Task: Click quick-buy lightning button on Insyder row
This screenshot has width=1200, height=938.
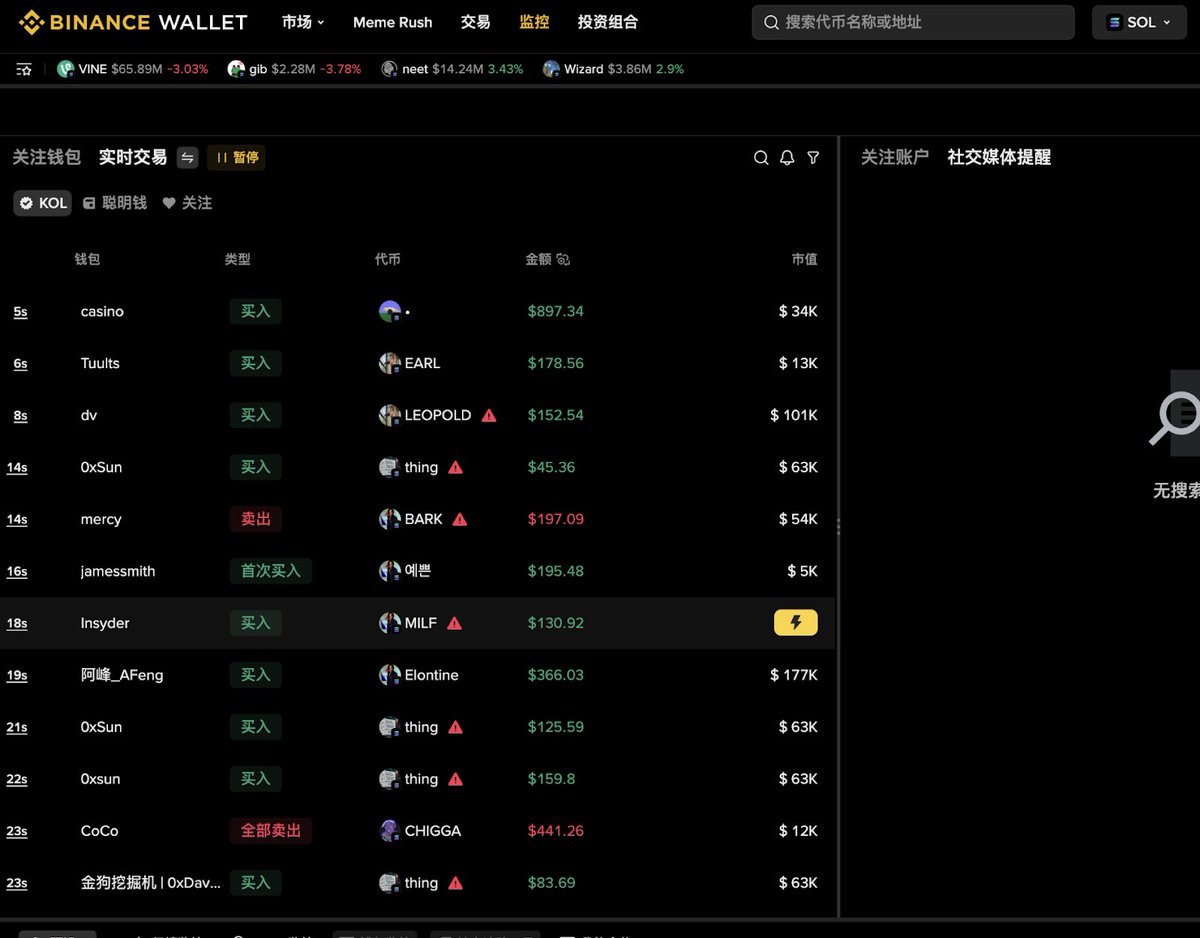Action: tap(796, 623)
